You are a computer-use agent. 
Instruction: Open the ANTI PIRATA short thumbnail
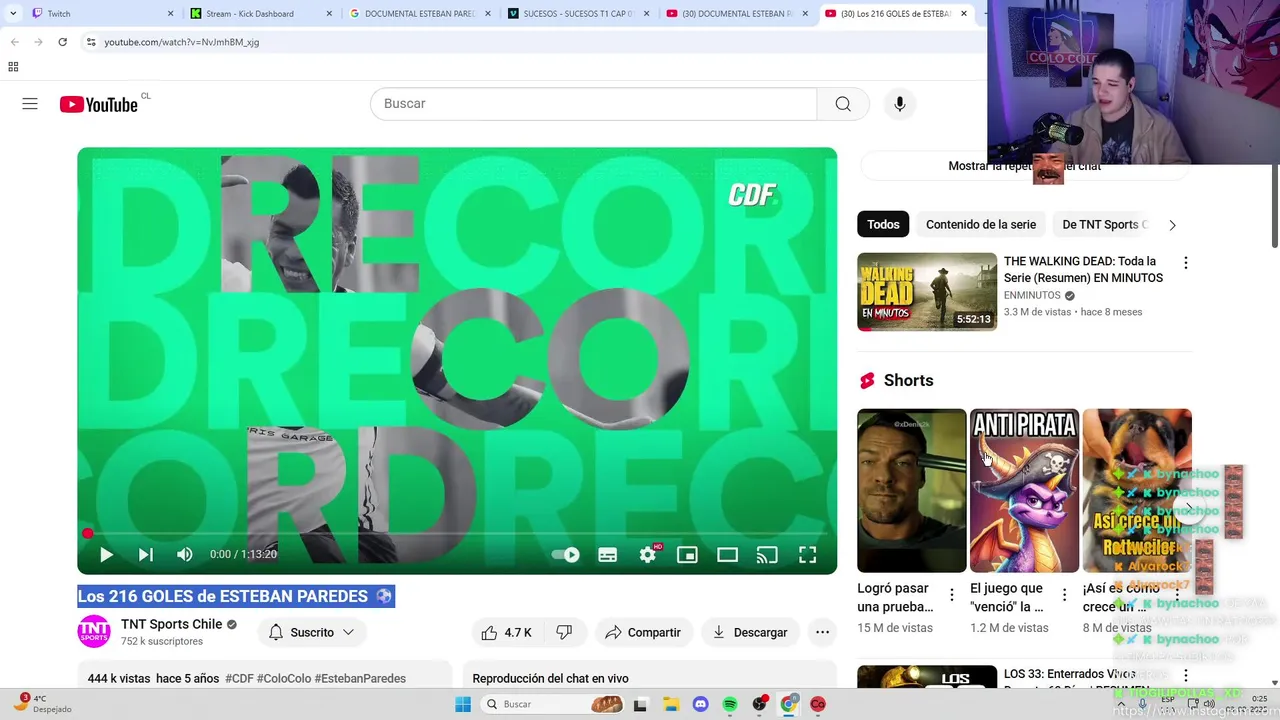click(x=1024, y=490)
